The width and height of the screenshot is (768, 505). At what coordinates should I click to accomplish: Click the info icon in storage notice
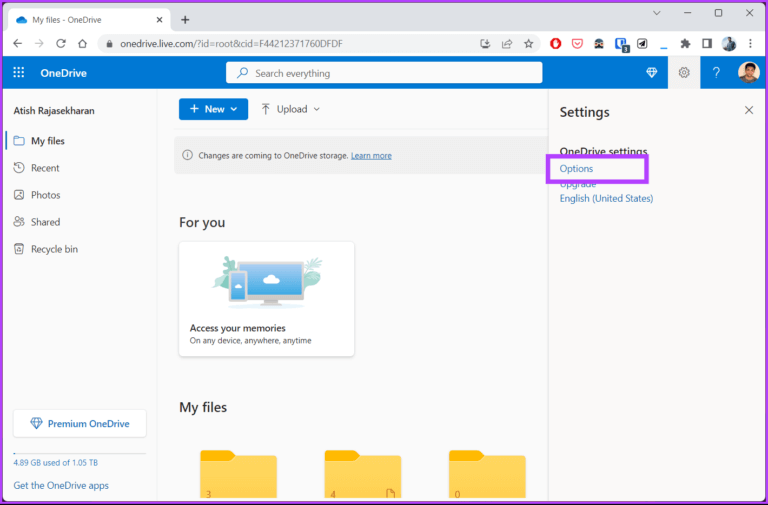[x=187, y=155]
